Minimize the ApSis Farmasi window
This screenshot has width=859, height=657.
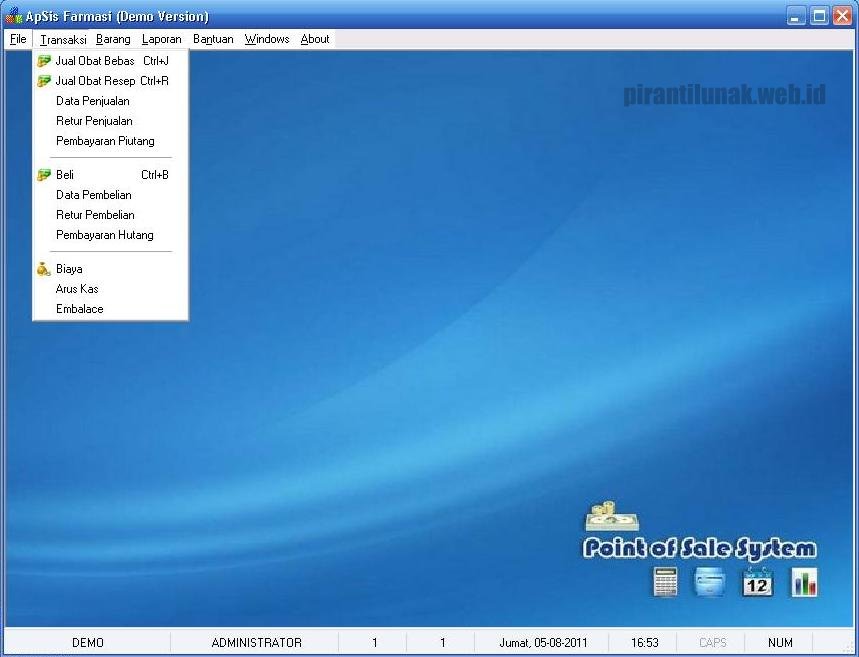[796, 16]
